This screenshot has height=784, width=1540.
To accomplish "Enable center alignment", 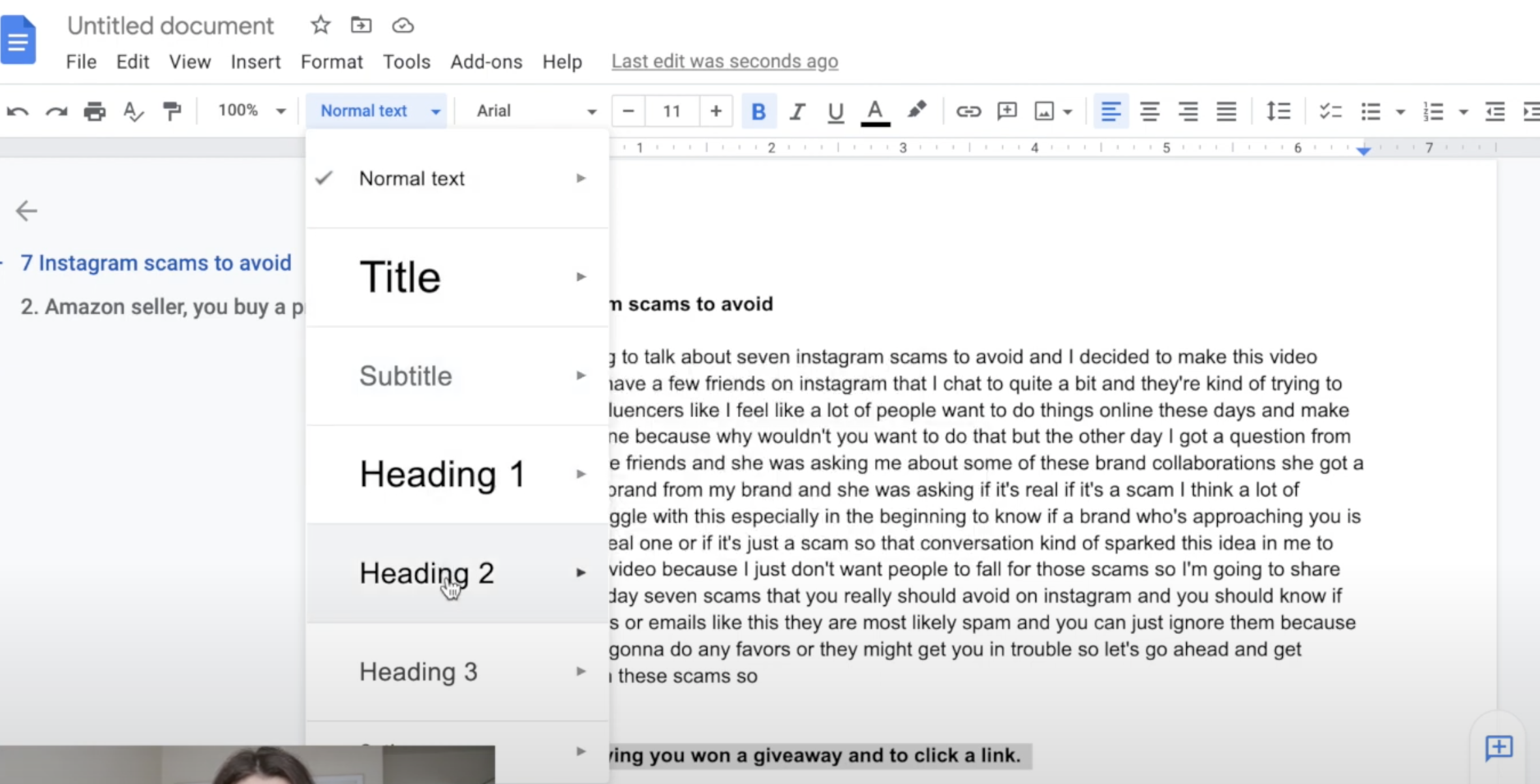I will coord(1149,112).
